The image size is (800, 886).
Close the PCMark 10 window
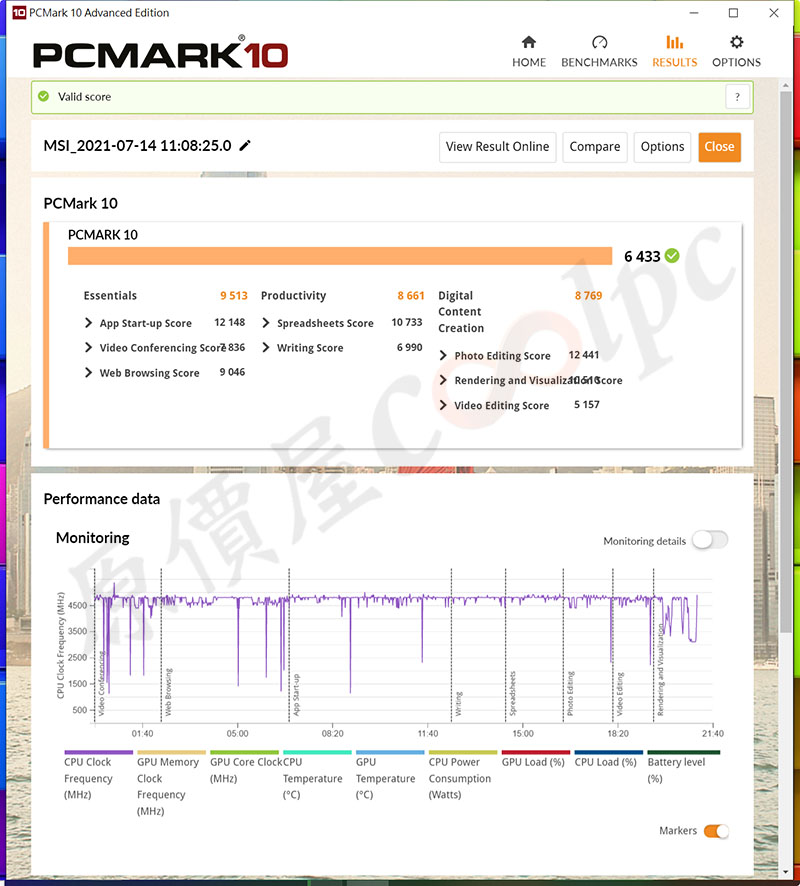coord(773,12)
